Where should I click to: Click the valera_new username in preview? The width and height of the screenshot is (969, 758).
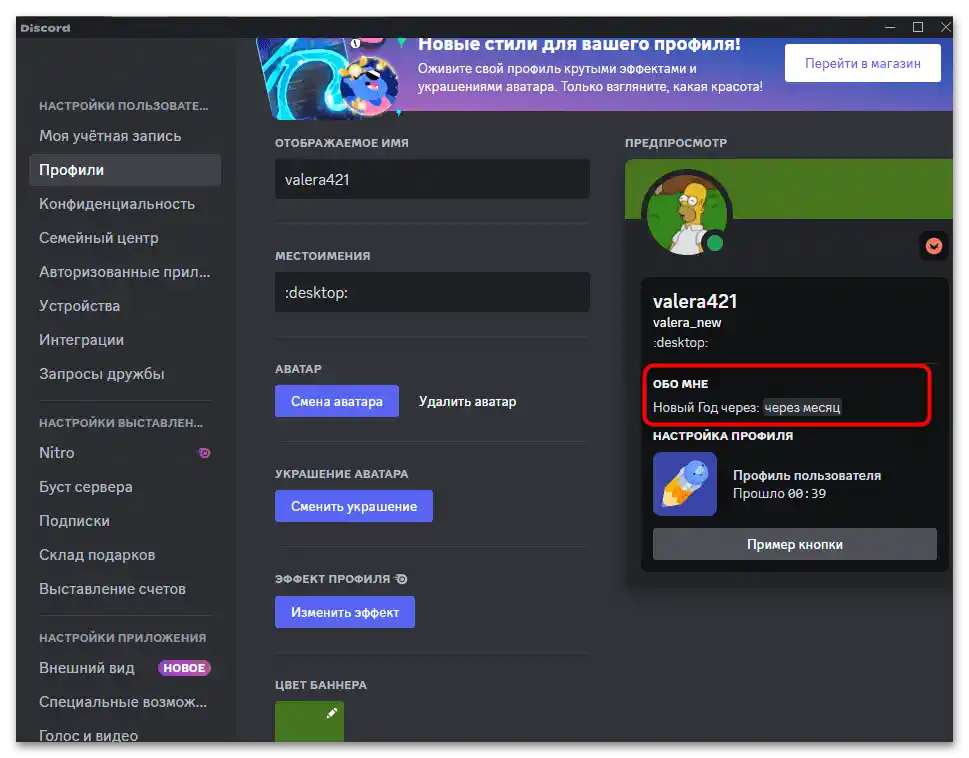point(687,322)
